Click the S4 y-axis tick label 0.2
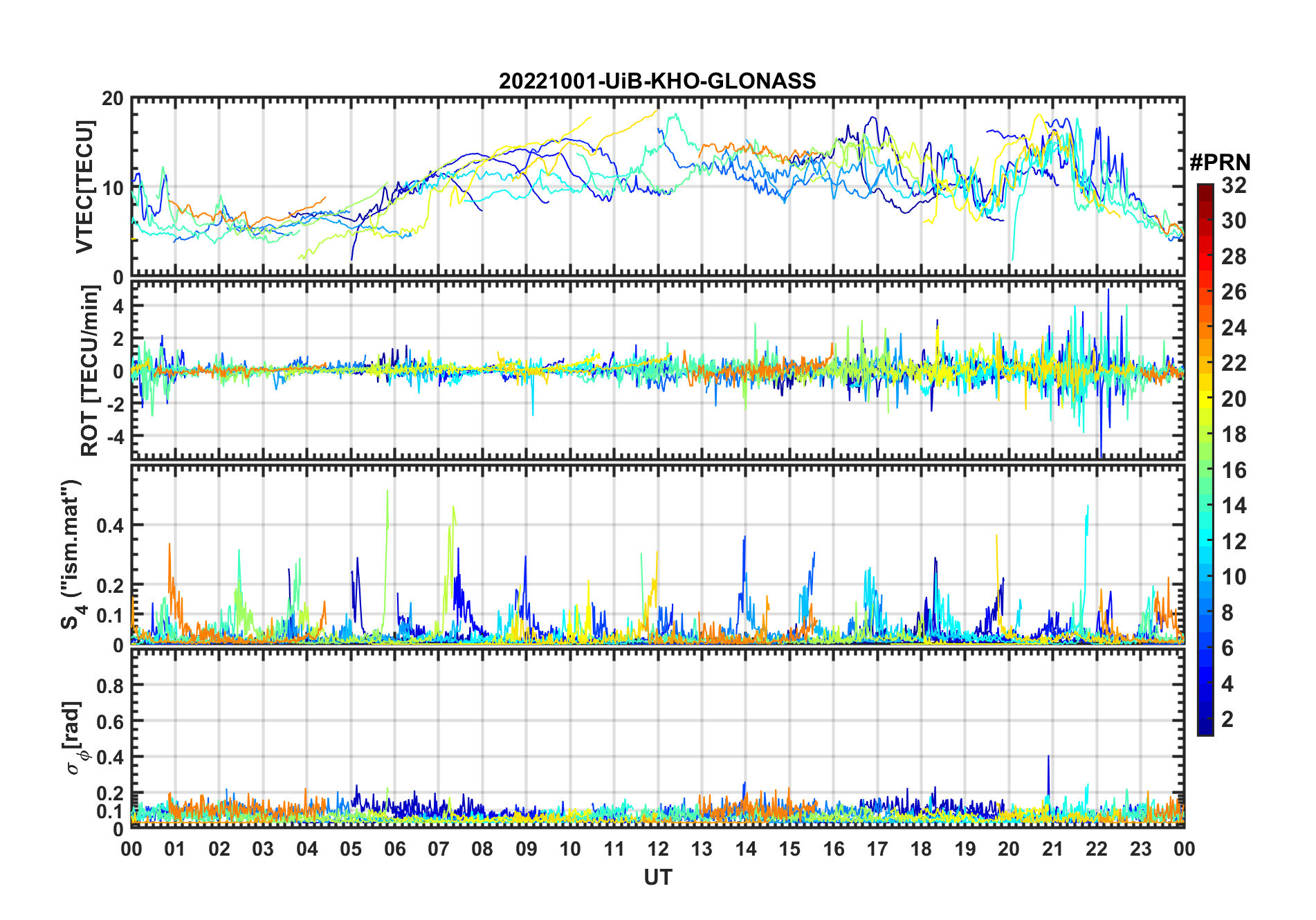 (x=110, y=586)
